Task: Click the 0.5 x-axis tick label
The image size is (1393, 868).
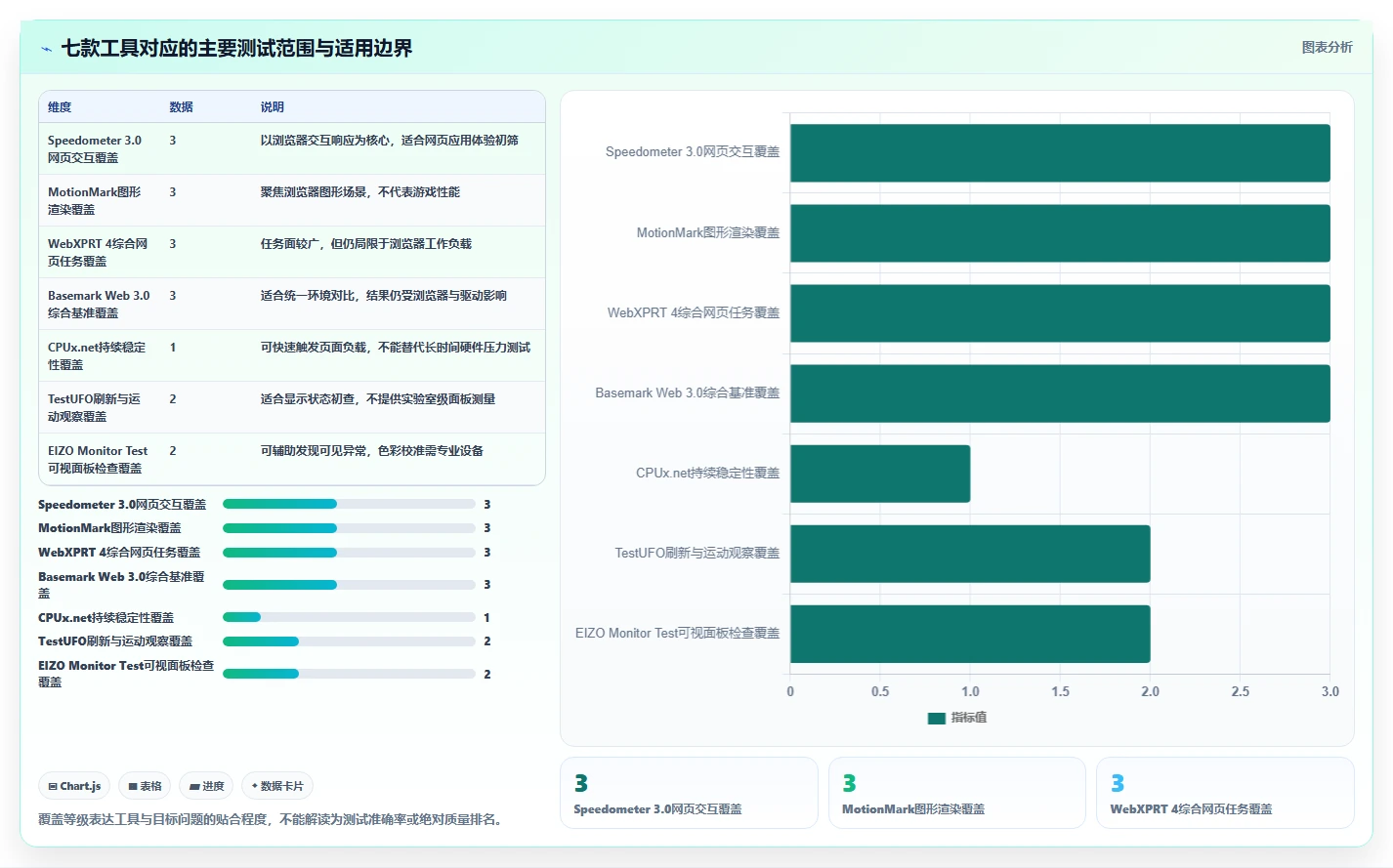Action: pyautogui.click(x=880, y=691)
